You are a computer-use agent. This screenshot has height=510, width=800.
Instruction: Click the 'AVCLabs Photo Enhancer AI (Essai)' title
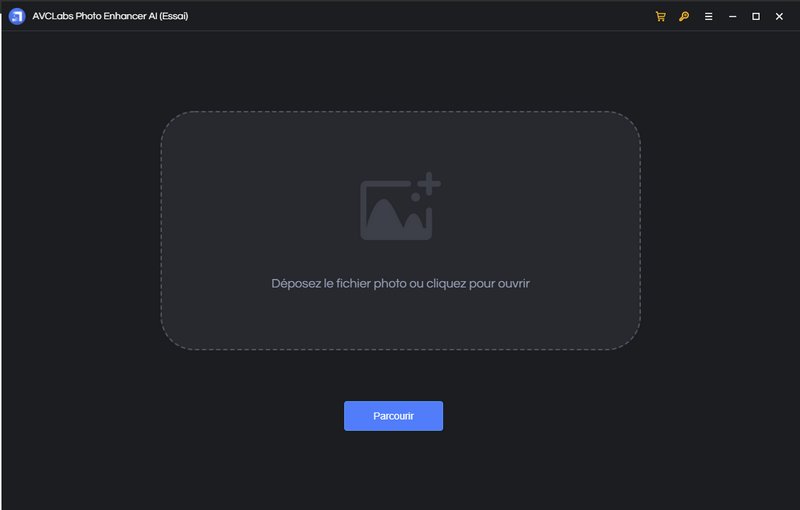[x=110, y=16]
